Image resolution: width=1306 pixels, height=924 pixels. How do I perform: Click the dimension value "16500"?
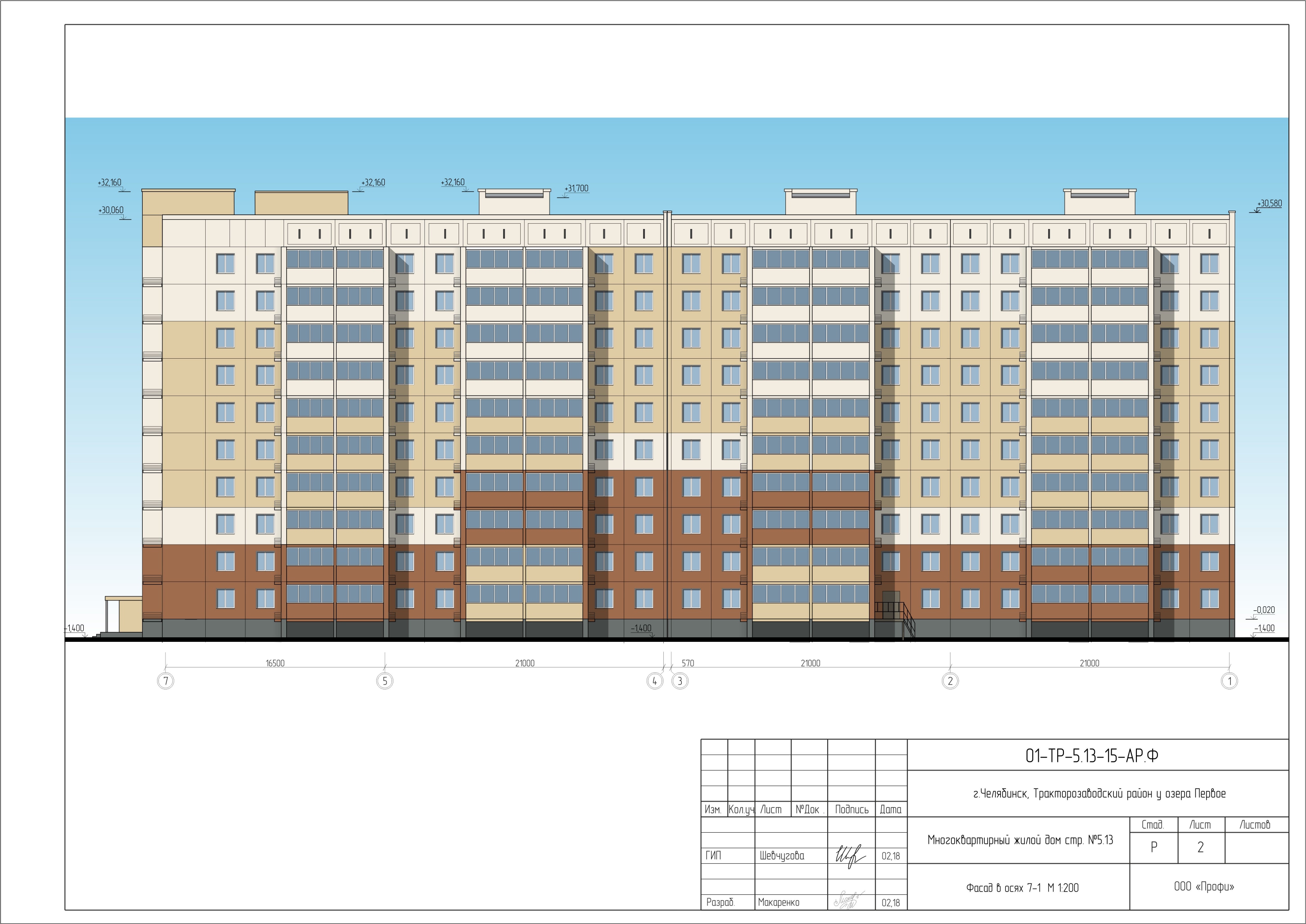coord(275,663)
